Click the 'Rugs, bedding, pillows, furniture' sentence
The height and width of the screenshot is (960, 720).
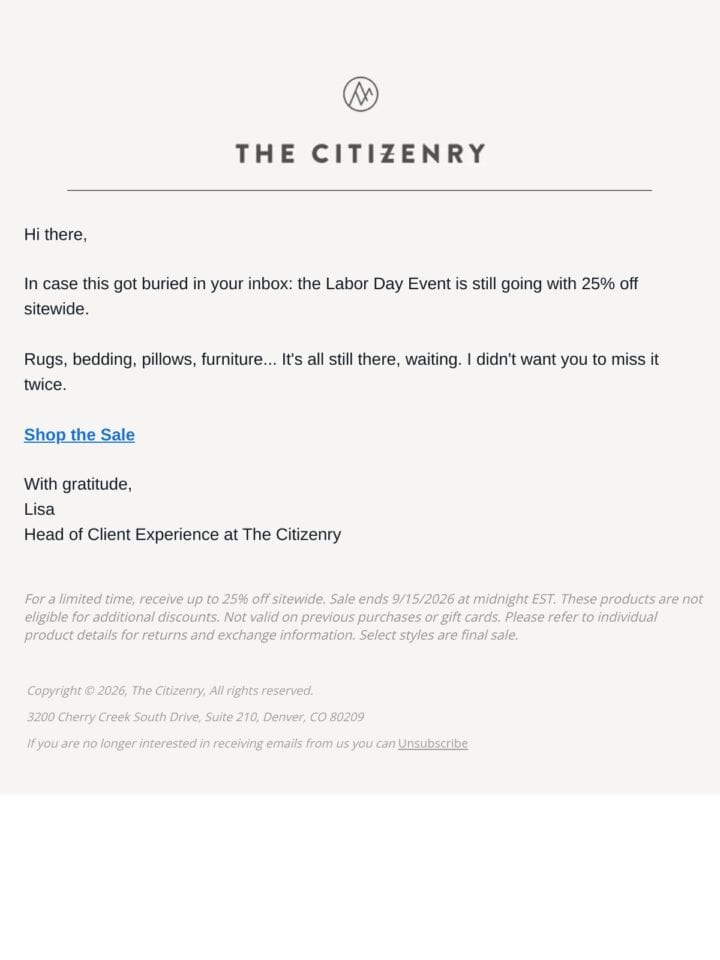[x=341, y=372]
